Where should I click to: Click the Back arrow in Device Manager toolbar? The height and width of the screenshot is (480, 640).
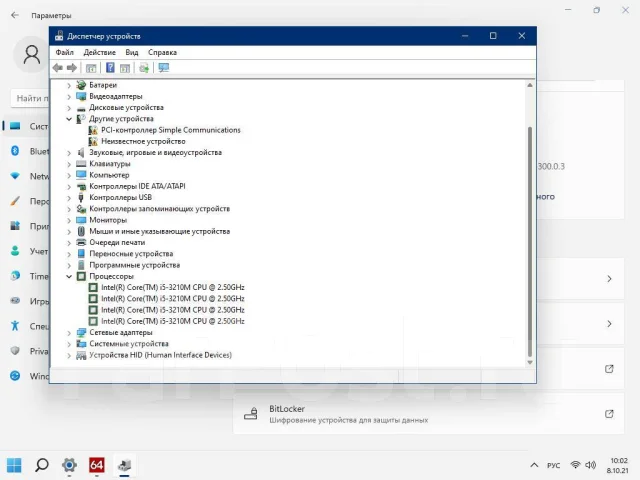point(58,68)
